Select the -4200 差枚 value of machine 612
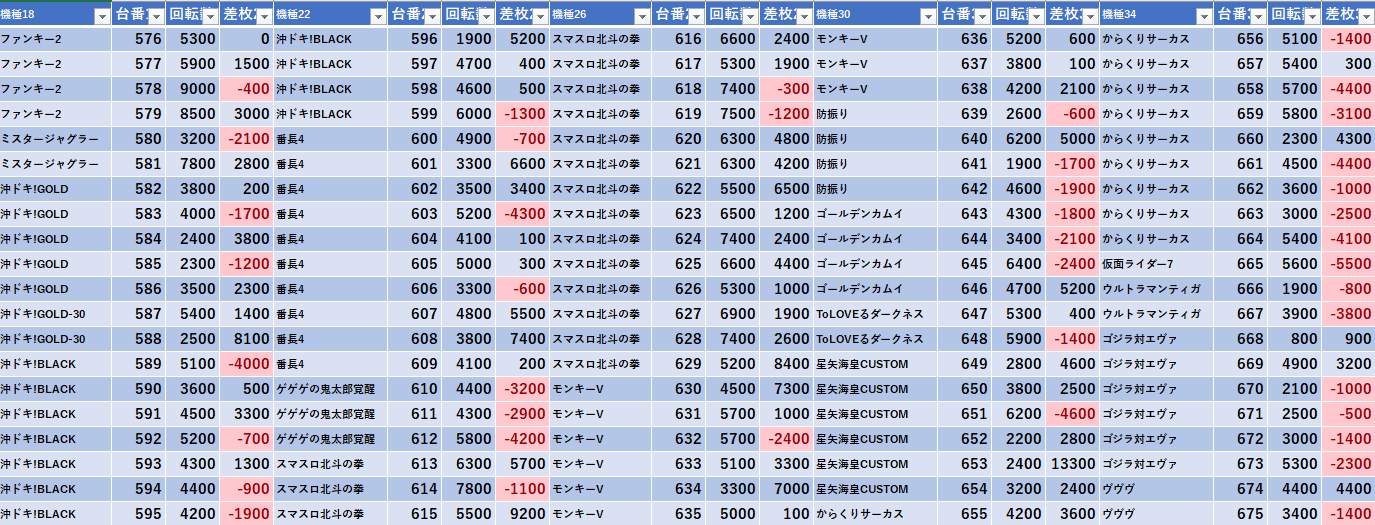Viewport: 1375px width, 525px height. click(x=522, y=439)
